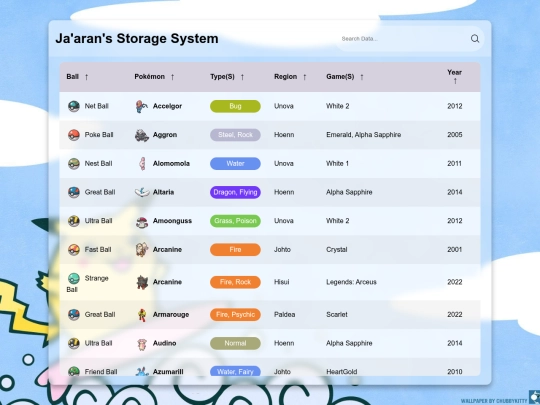Click the Strange Ball icon

point(74,278)
